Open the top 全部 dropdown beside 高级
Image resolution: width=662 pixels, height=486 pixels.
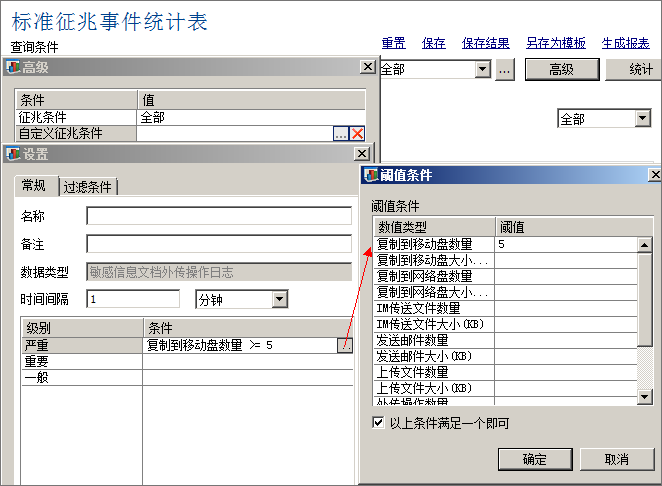pyautogui.click(x=483, y=69)
